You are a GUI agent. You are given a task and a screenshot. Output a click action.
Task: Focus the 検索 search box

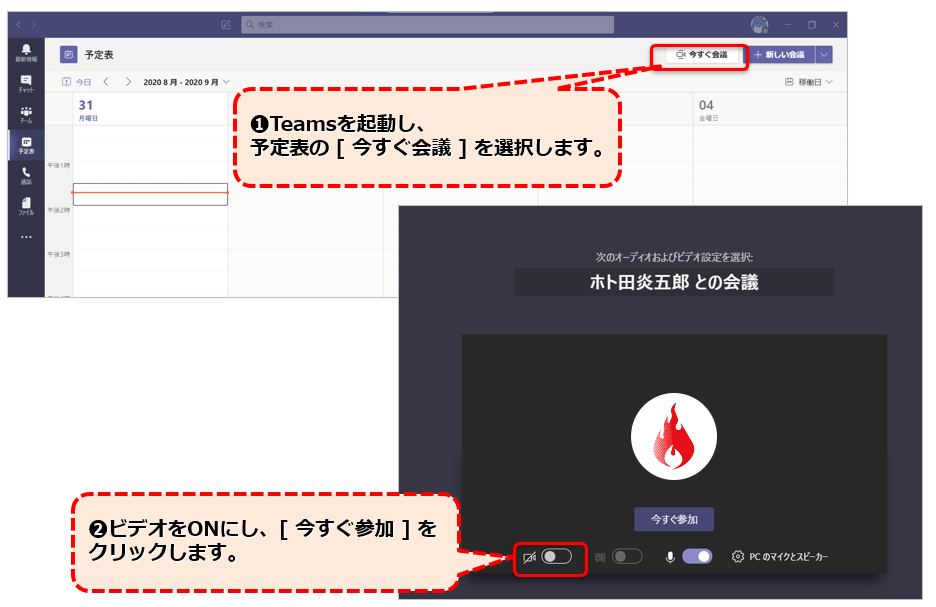click(427, 24)
